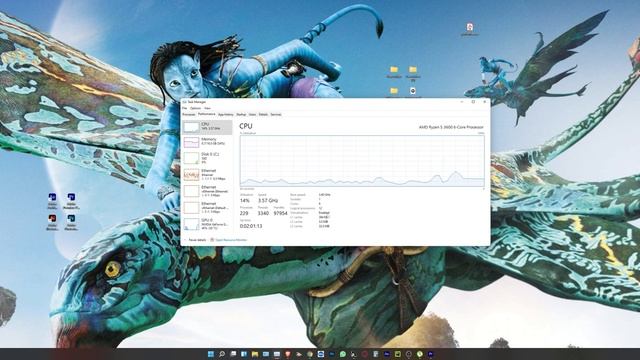Click the 0:02:01:13 up time value
Image resolution: width=640 pixels, height=360 pixels.
(x=251, y=226)
